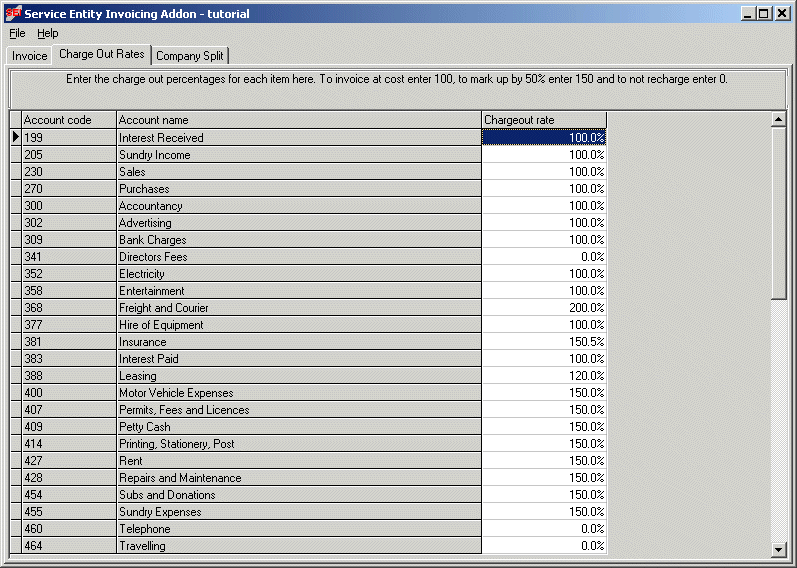Close the Service Entity Invoicing Addon window
Viewport: 797px width, 568px height.
[x=782, y=14]
